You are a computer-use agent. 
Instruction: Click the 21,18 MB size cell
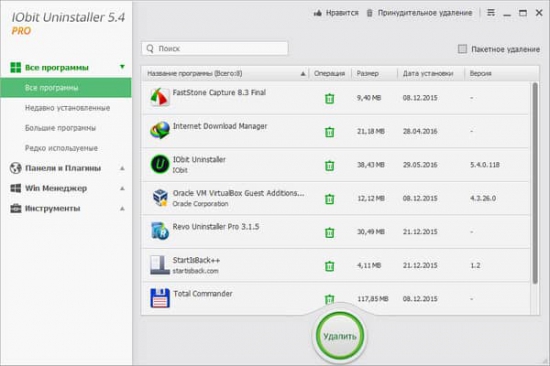371,131
